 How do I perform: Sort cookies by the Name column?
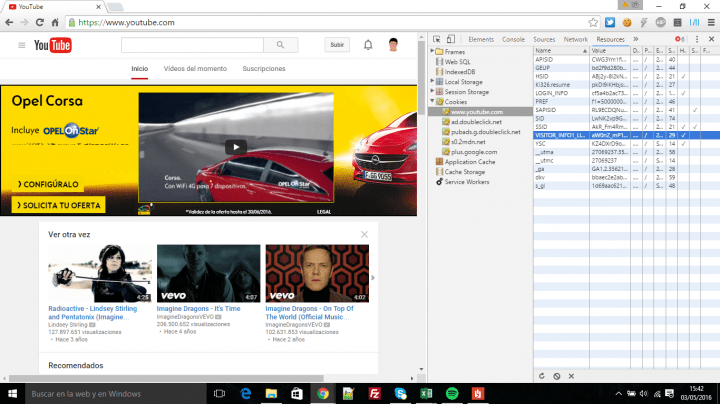(561, 50)
